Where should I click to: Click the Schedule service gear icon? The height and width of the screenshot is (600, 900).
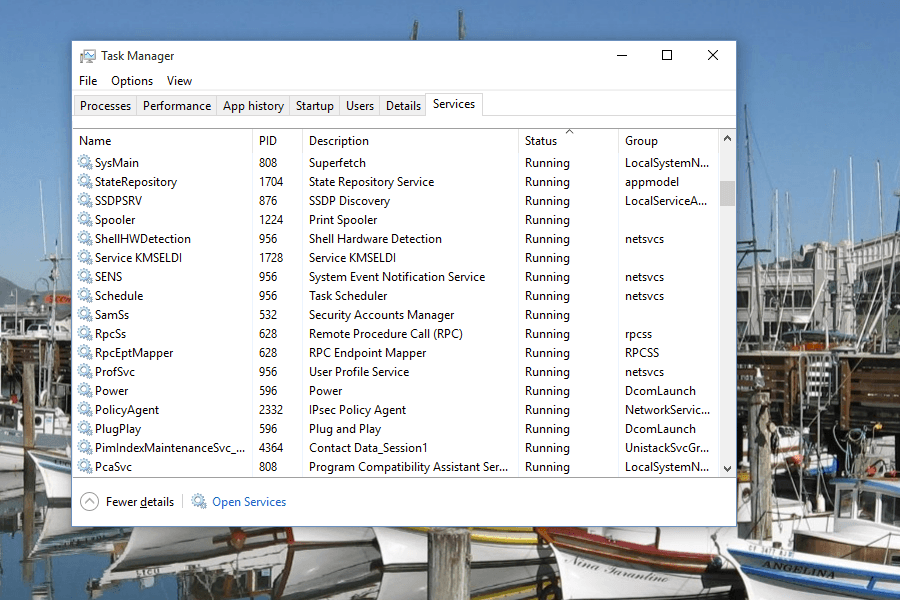pyautogui.click(x=85, y=295)
